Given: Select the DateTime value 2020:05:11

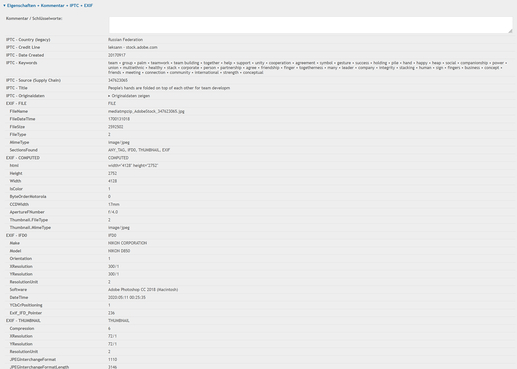Looking at the screenshot, I should click(127, 297).
